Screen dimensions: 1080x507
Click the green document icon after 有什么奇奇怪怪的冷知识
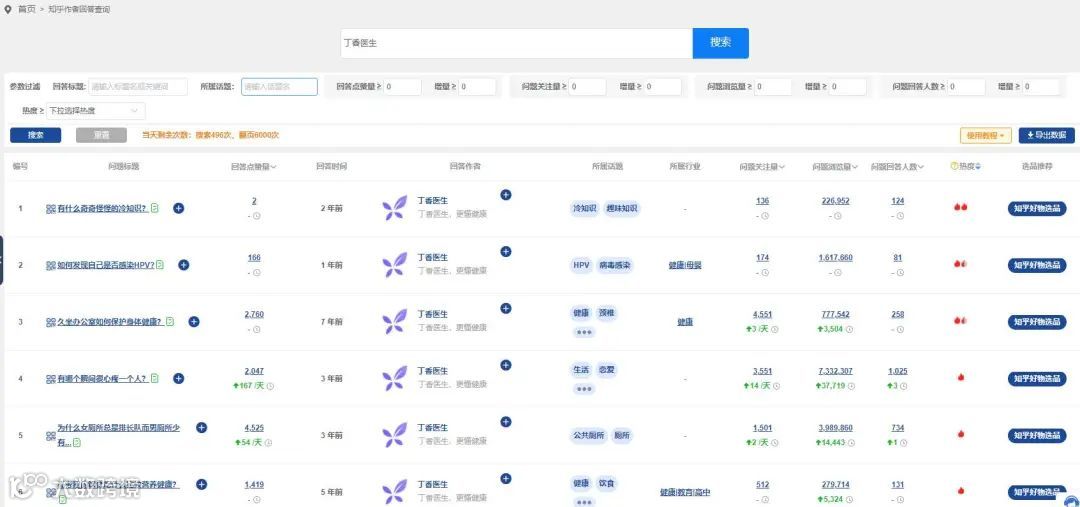click(155, 208)
